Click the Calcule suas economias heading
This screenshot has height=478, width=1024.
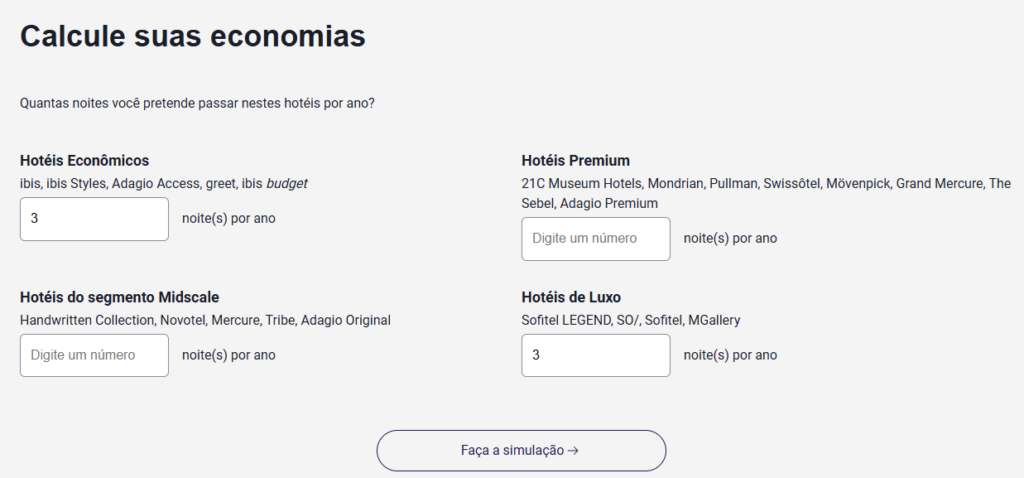point(193,37)
